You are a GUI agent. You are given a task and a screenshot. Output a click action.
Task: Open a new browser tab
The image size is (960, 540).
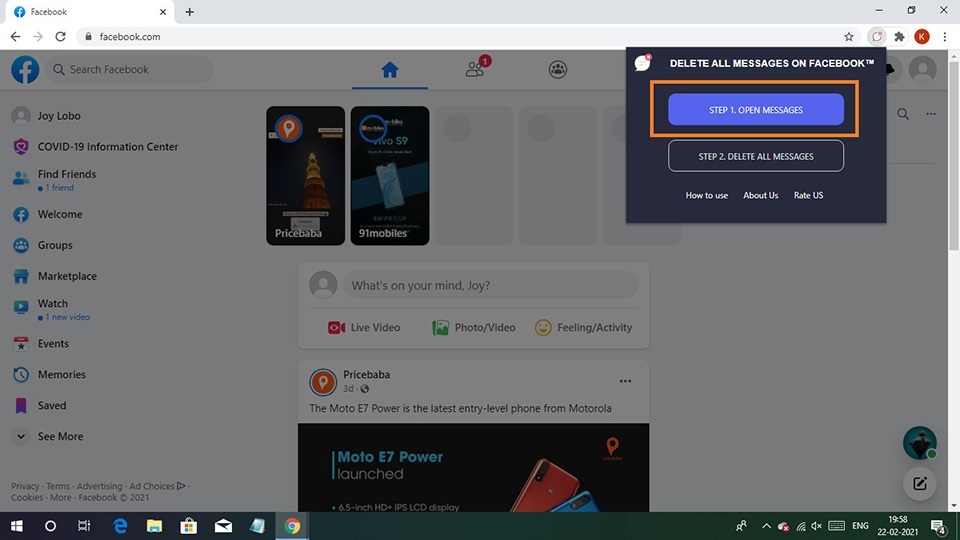tap(189, 12)
